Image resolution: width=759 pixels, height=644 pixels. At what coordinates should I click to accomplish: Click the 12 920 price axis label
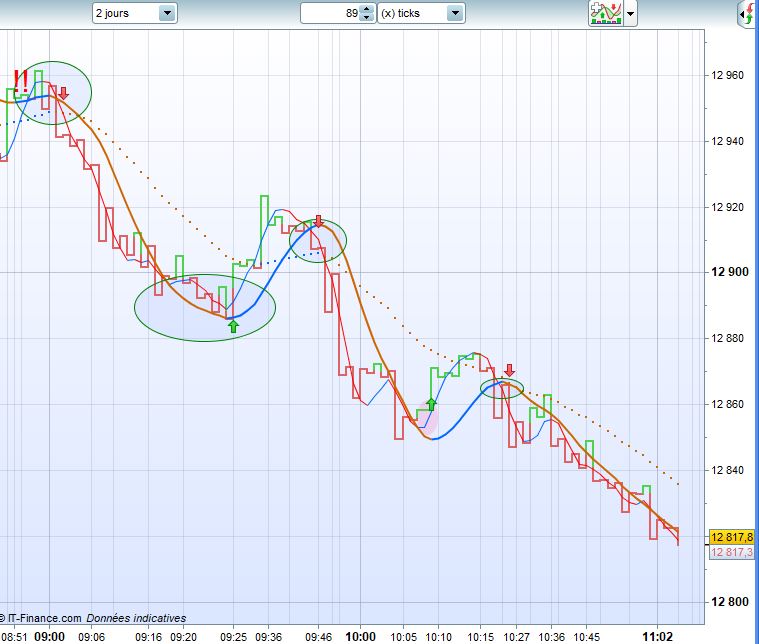(727, 207)
